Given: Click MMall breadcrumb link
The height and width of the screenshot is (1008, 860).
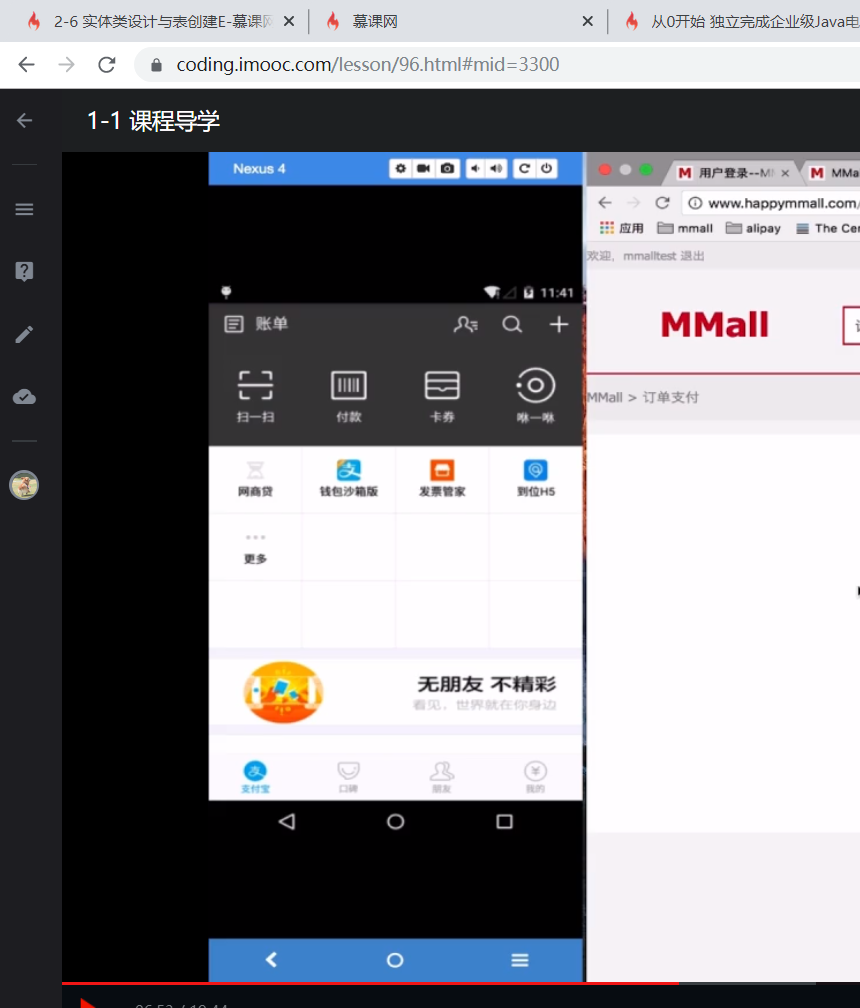Looking at the screenshot, I should (605, 397).
